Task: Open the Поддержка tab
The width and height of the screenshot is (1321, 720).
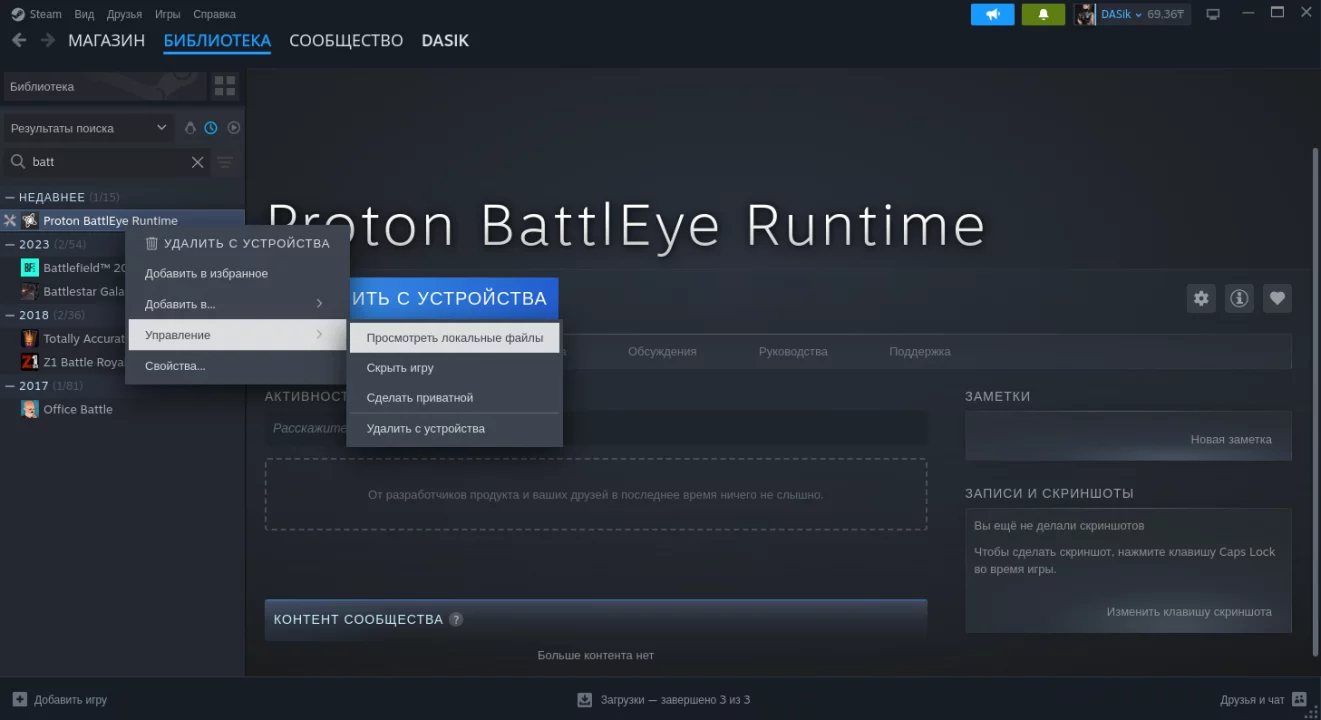Action: tap(920, 352)
